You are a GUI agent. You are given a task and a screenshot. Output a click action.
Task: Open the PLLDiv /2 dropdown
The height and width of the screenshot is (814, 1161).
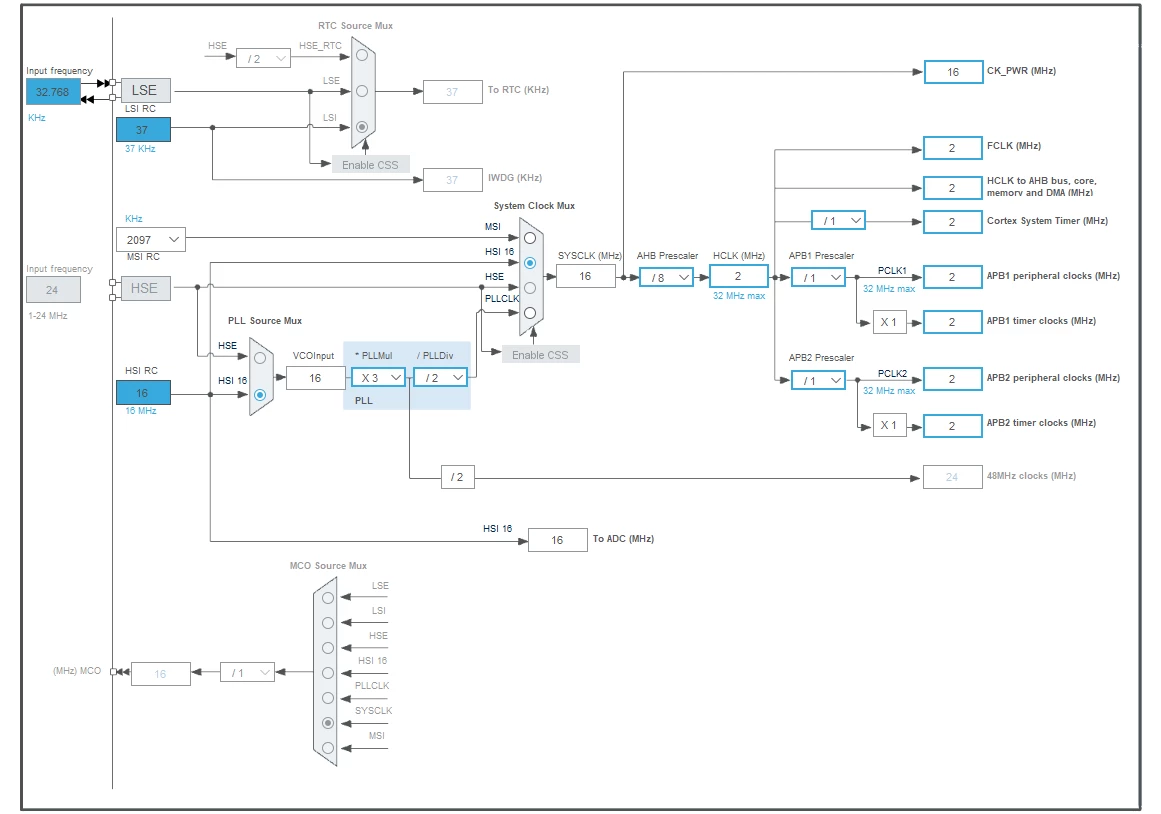pos(441,378)
